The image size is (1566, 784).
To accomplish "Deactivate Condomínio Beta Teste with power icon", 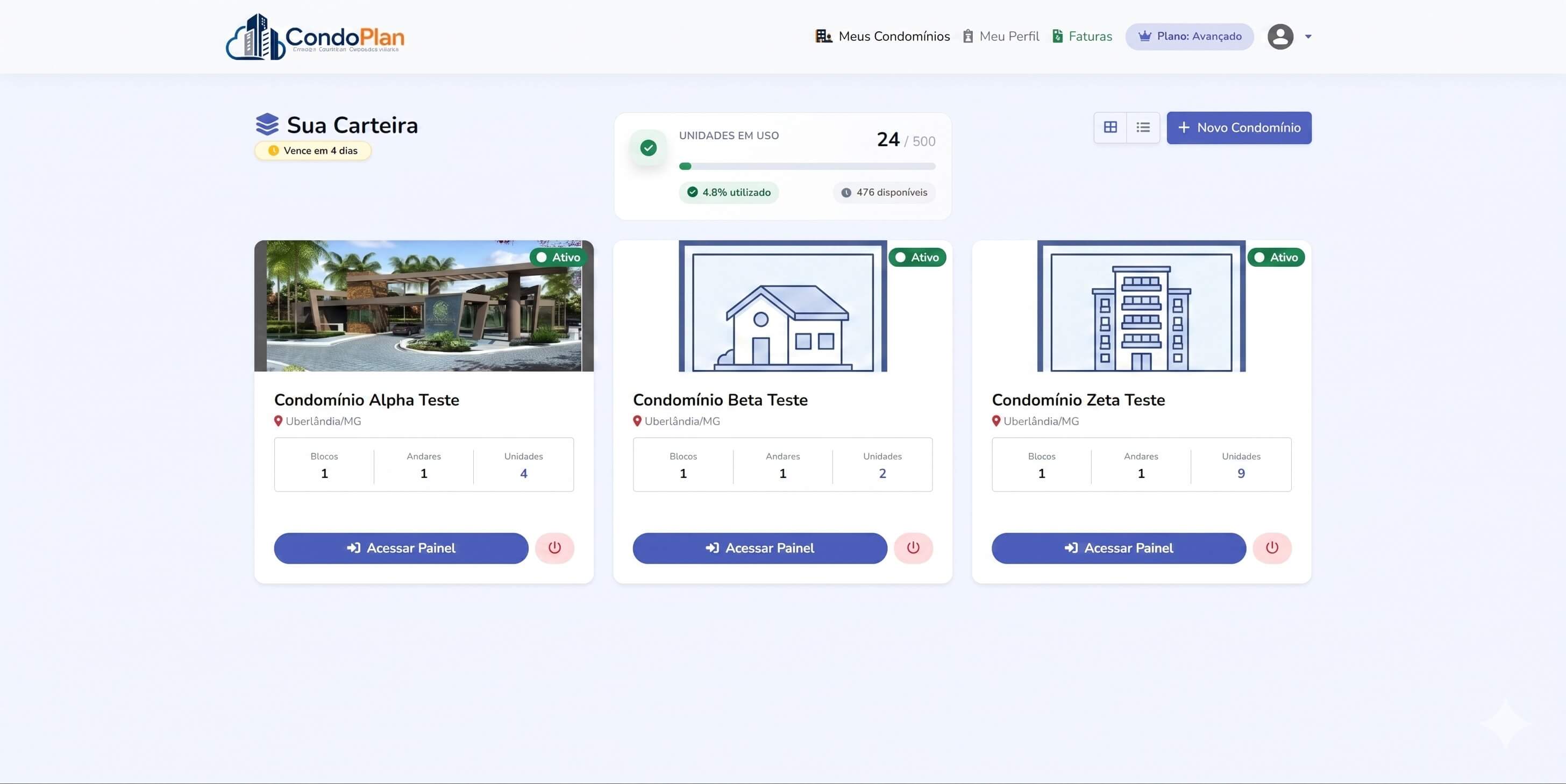I will [913, 547].
